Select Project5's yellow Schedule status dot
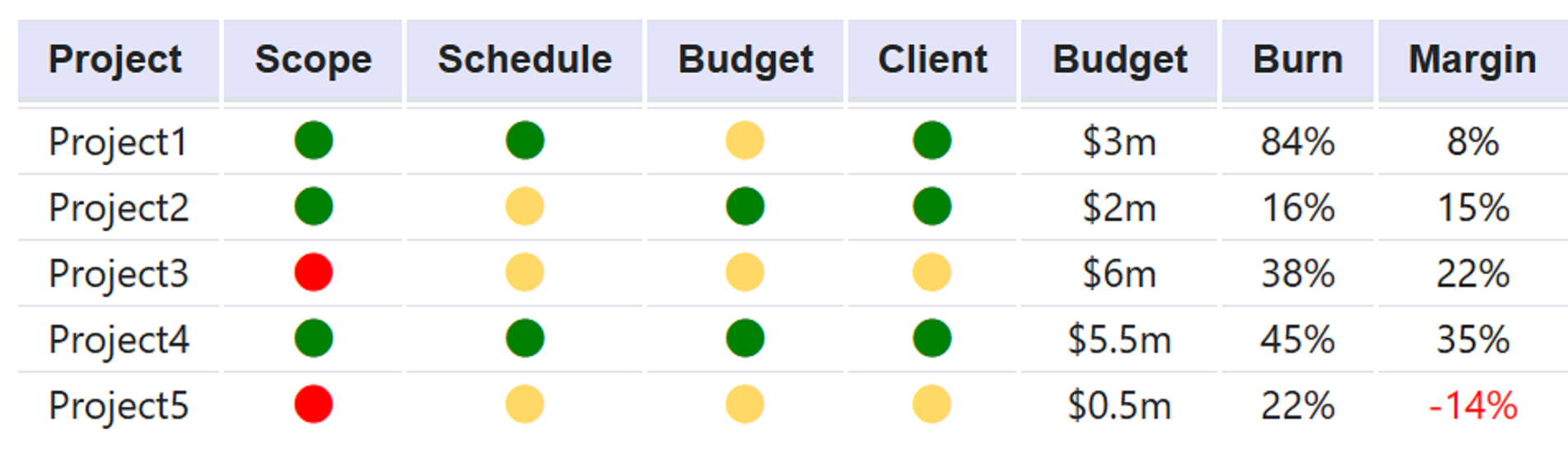Image resolution: width=1568 pixels, height=460 pixels. (525, 405)
